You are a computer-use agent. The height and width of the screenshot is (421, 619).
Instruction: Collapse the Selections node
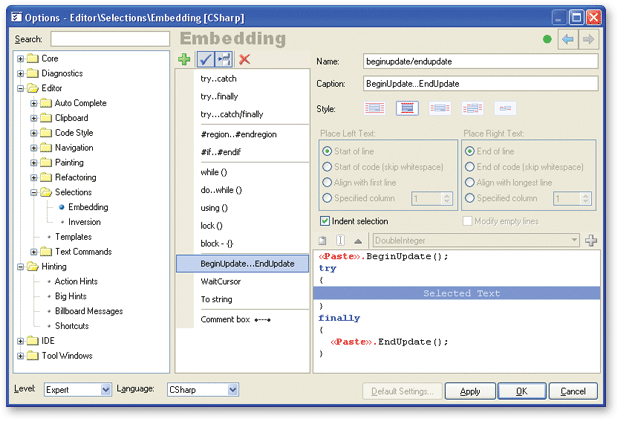point(34,193)
